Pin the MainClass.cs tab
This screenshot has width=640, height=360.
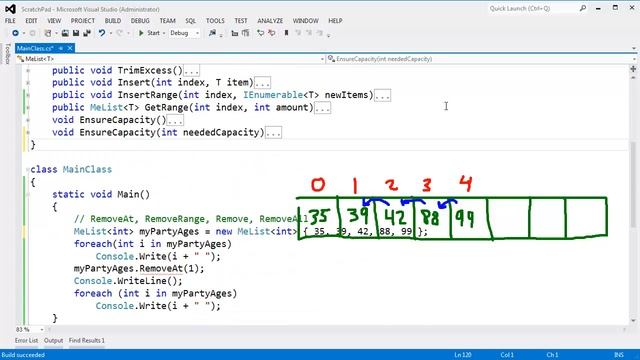[61, 48]
